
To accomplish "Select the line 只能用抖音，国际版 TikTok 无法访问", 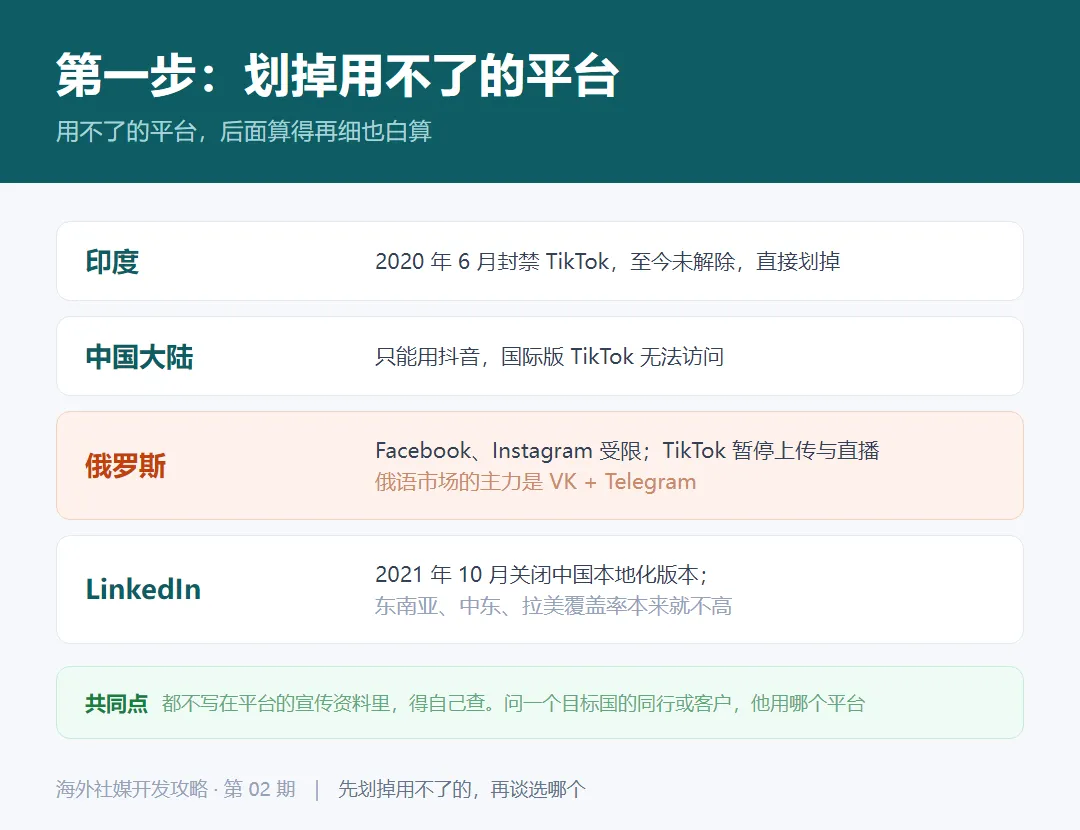I will click(550, 357).
